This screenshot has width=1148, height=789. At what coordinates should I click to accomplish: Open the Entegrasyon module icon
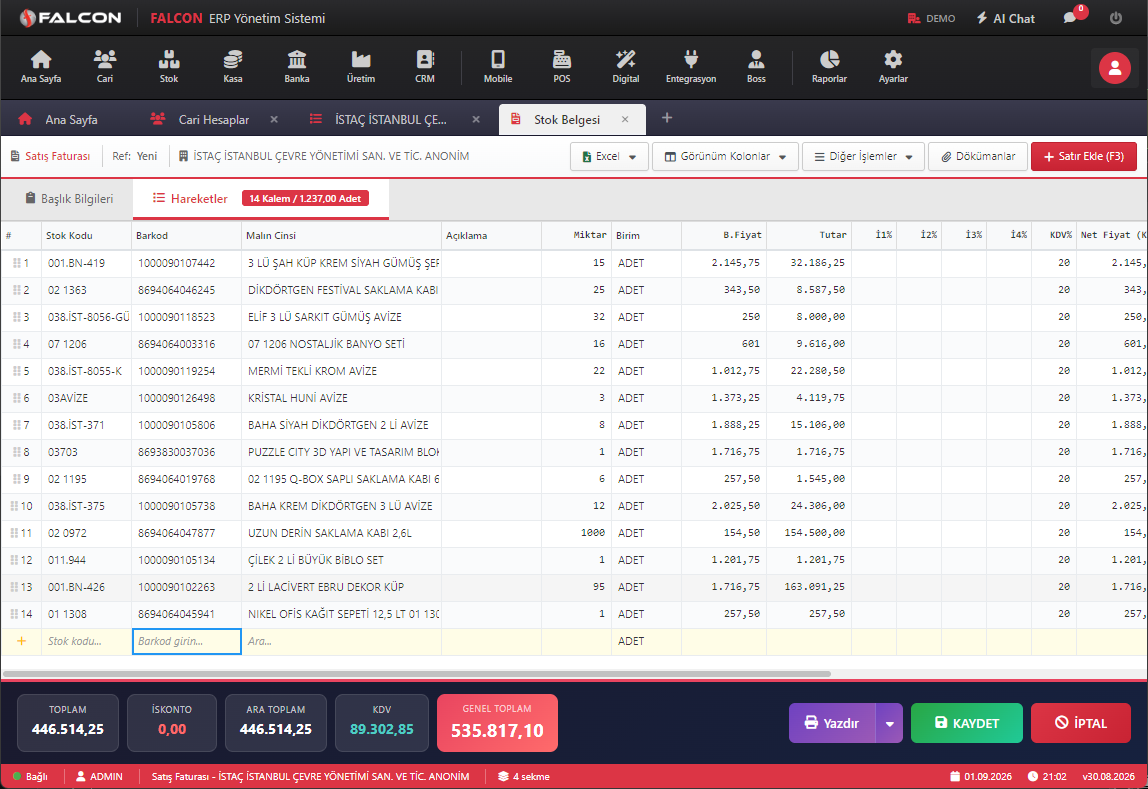click(x=690, y=67)
